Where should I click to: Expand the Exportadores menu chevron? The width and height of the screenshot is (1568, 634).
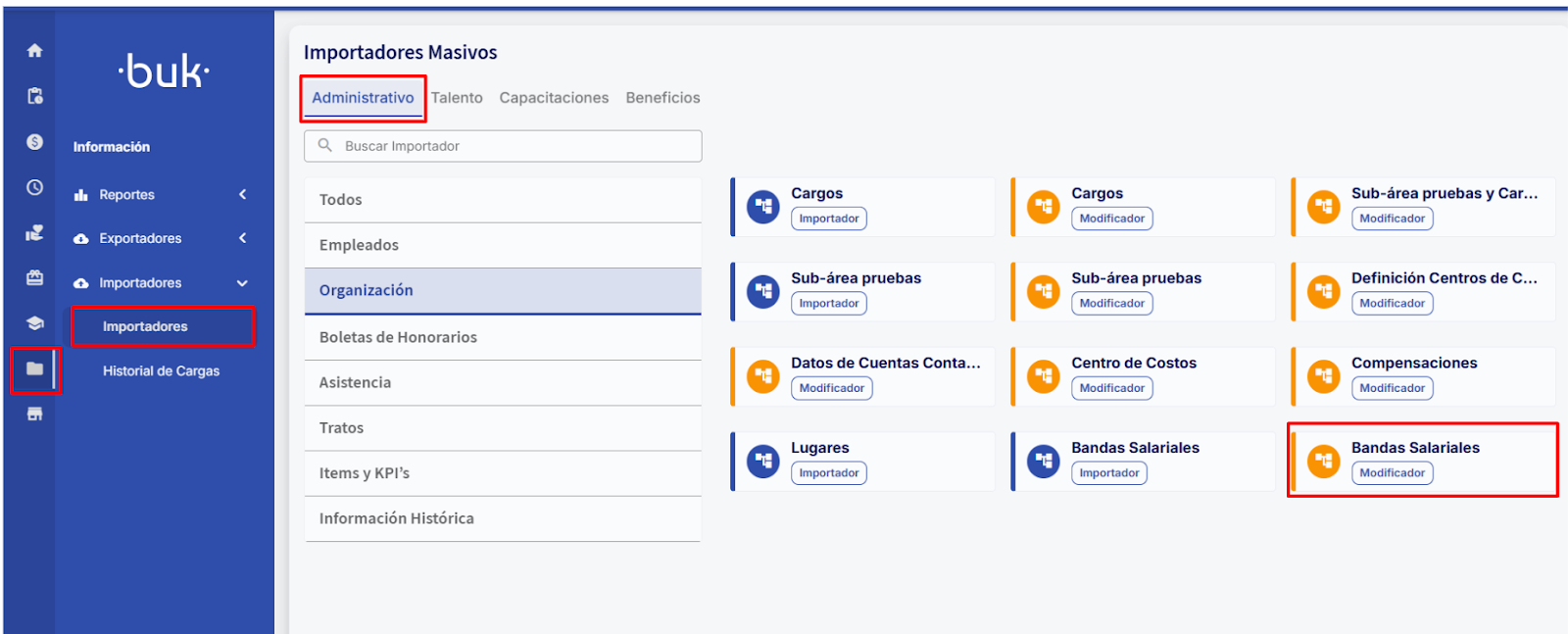242,238
